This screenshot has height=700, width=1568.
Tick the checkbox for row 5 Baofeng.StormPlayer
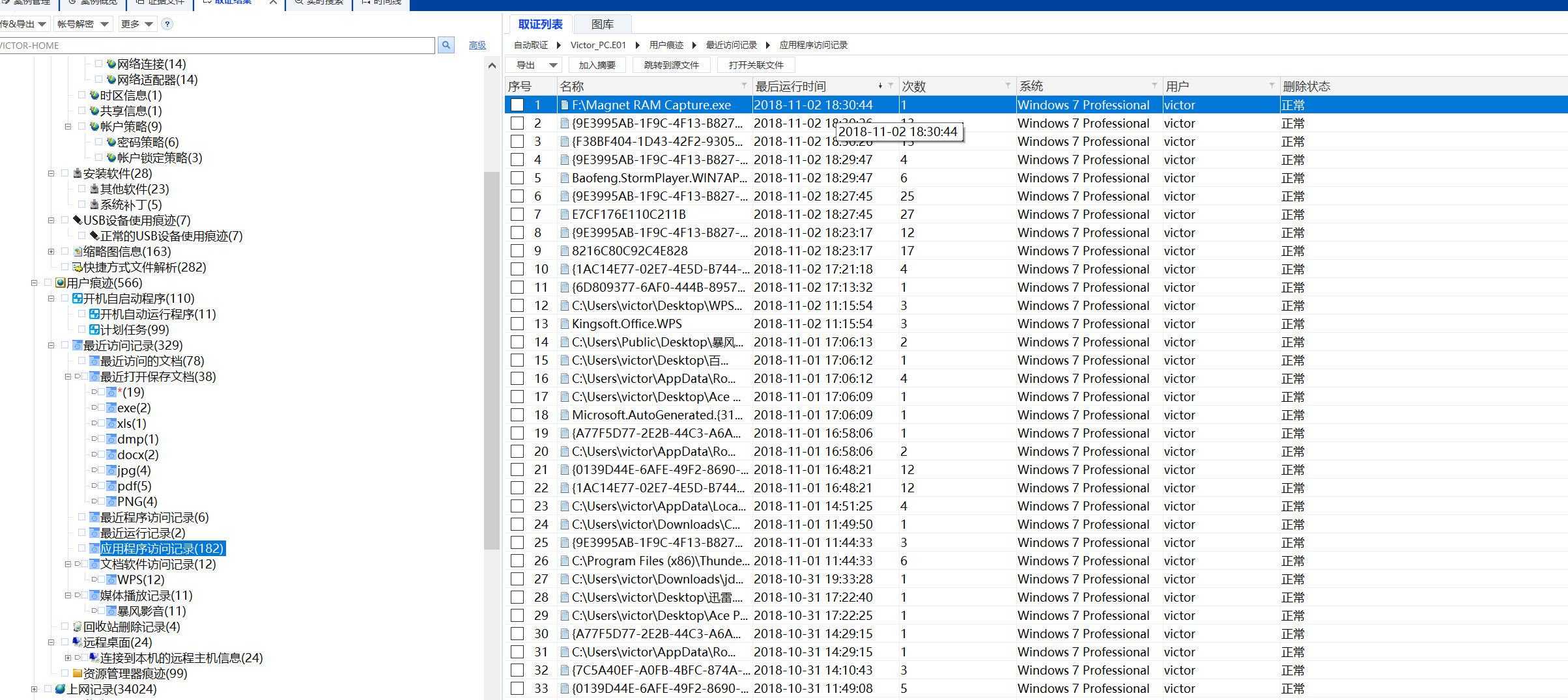(x=517, y=178)
